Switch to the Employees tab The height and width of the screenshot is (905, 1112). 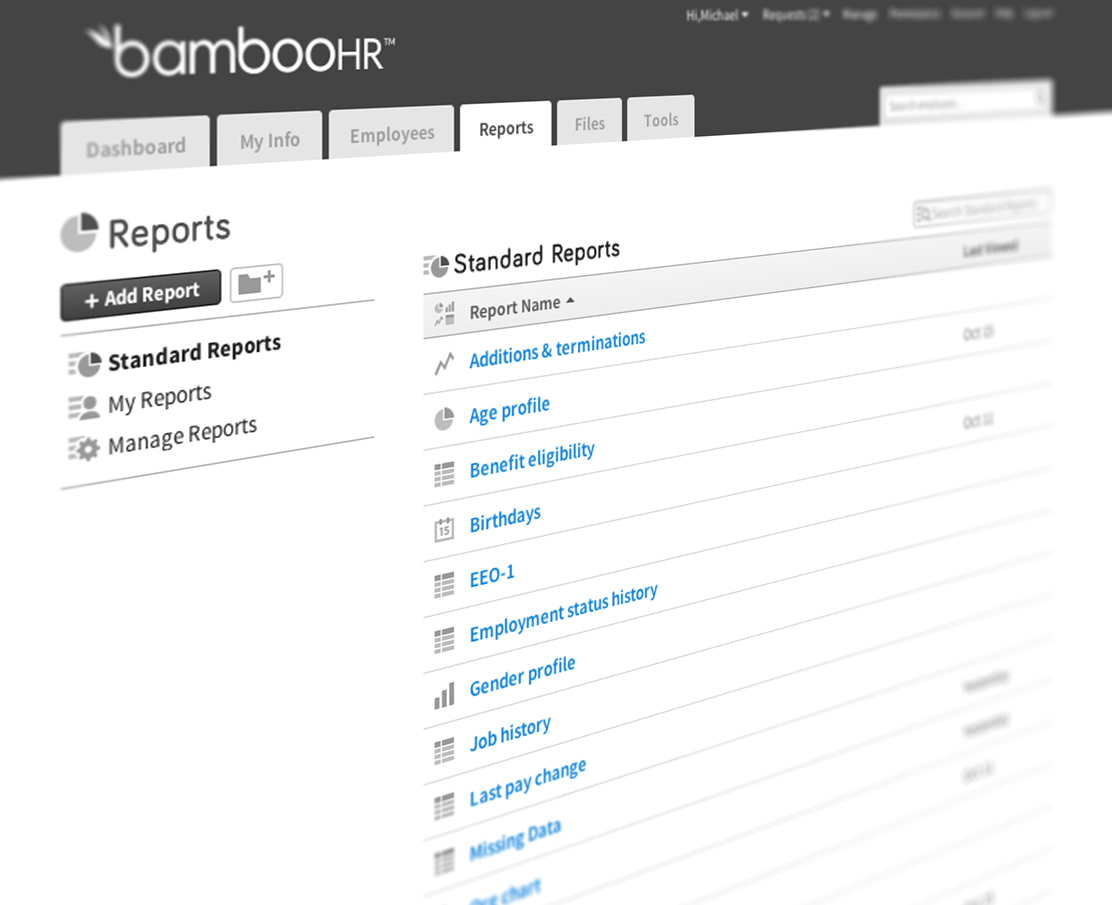[x=391, y=132]
